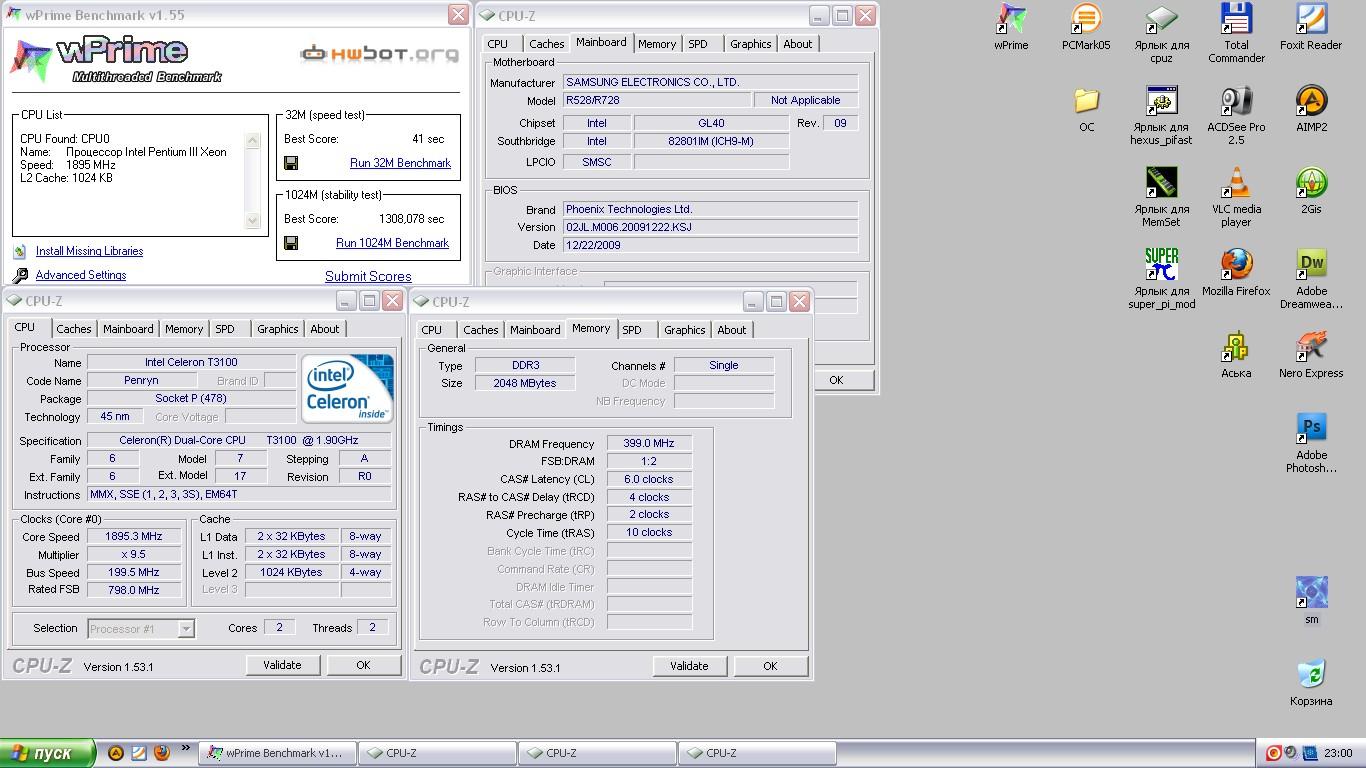Click Southbridge 82801IM (ICH9-M) value

click(711, 142)
